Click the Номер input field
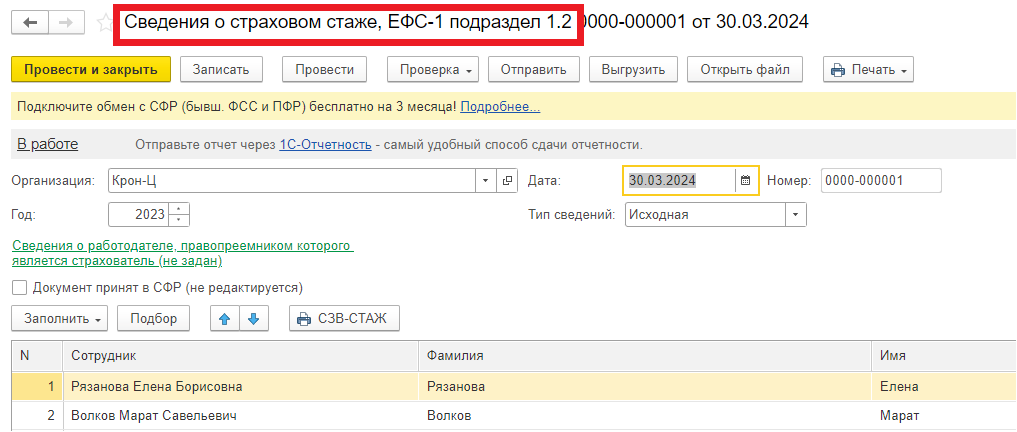The image size is (1017, 432). [x=881, y=181]
